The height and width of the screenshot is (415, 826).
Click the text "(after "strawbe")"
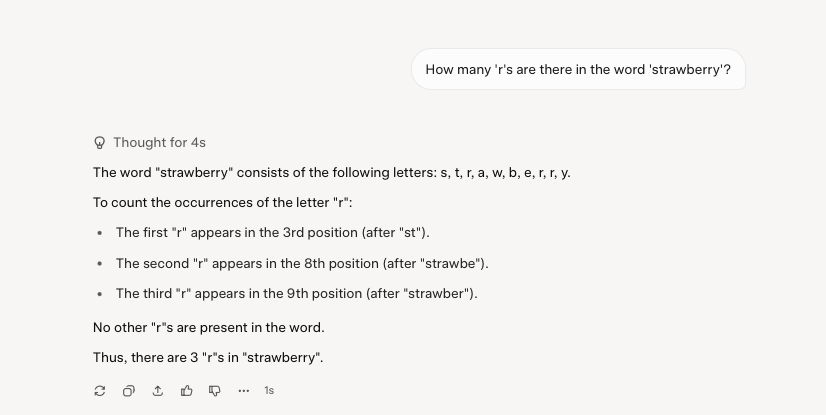point(436,263)
